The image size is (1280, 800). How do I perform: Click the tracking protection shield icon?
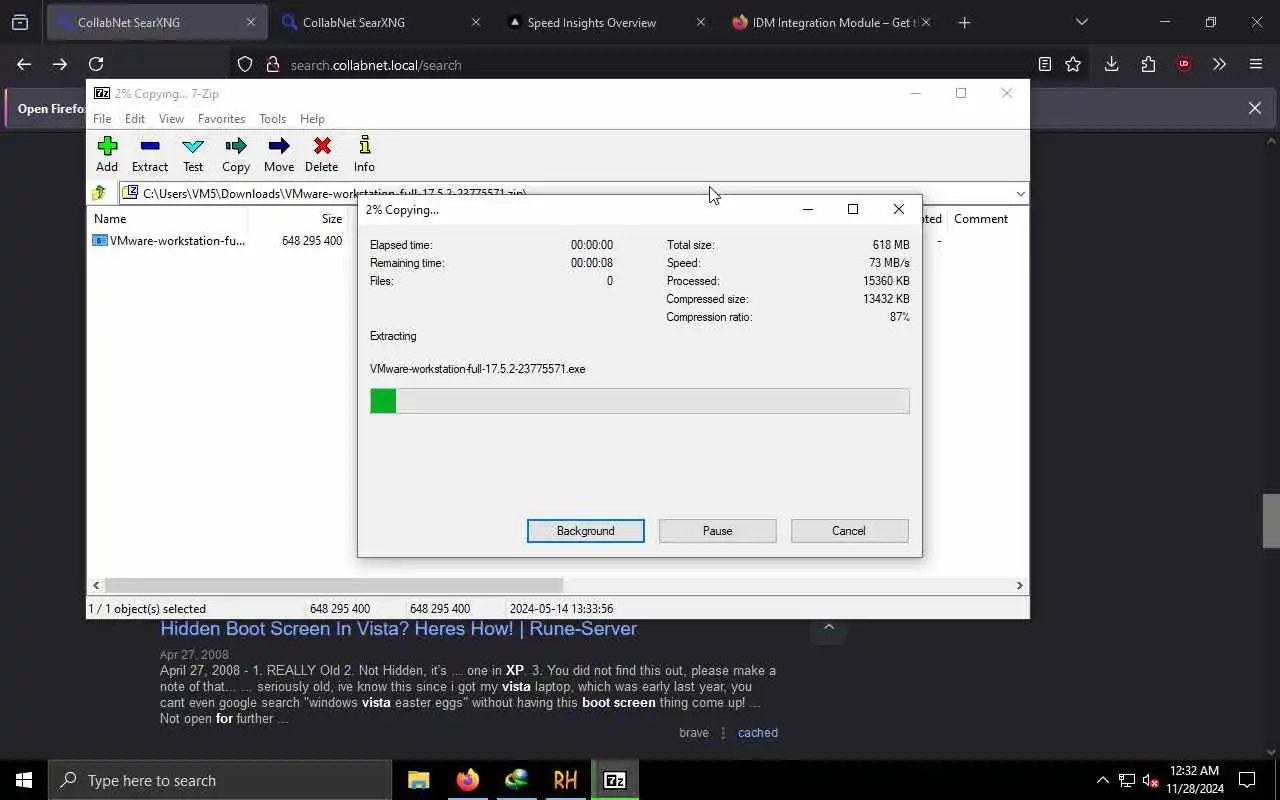(x=245, y=64)
